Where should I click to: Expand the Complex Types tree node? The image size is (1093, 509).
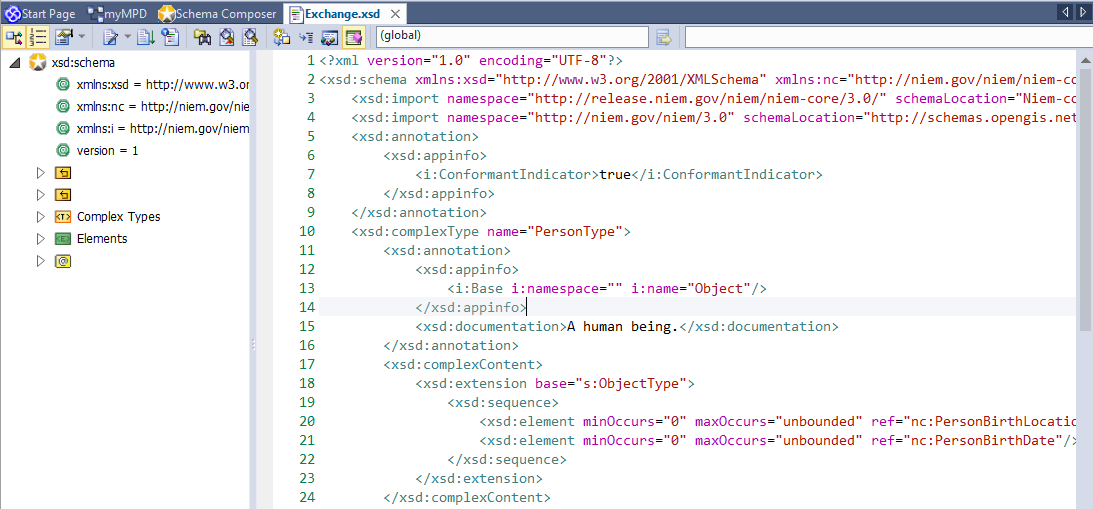41,217
